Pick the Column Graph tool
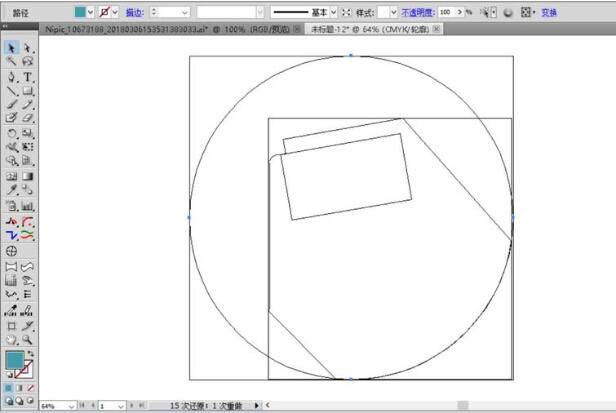 [x=27, y=206]
